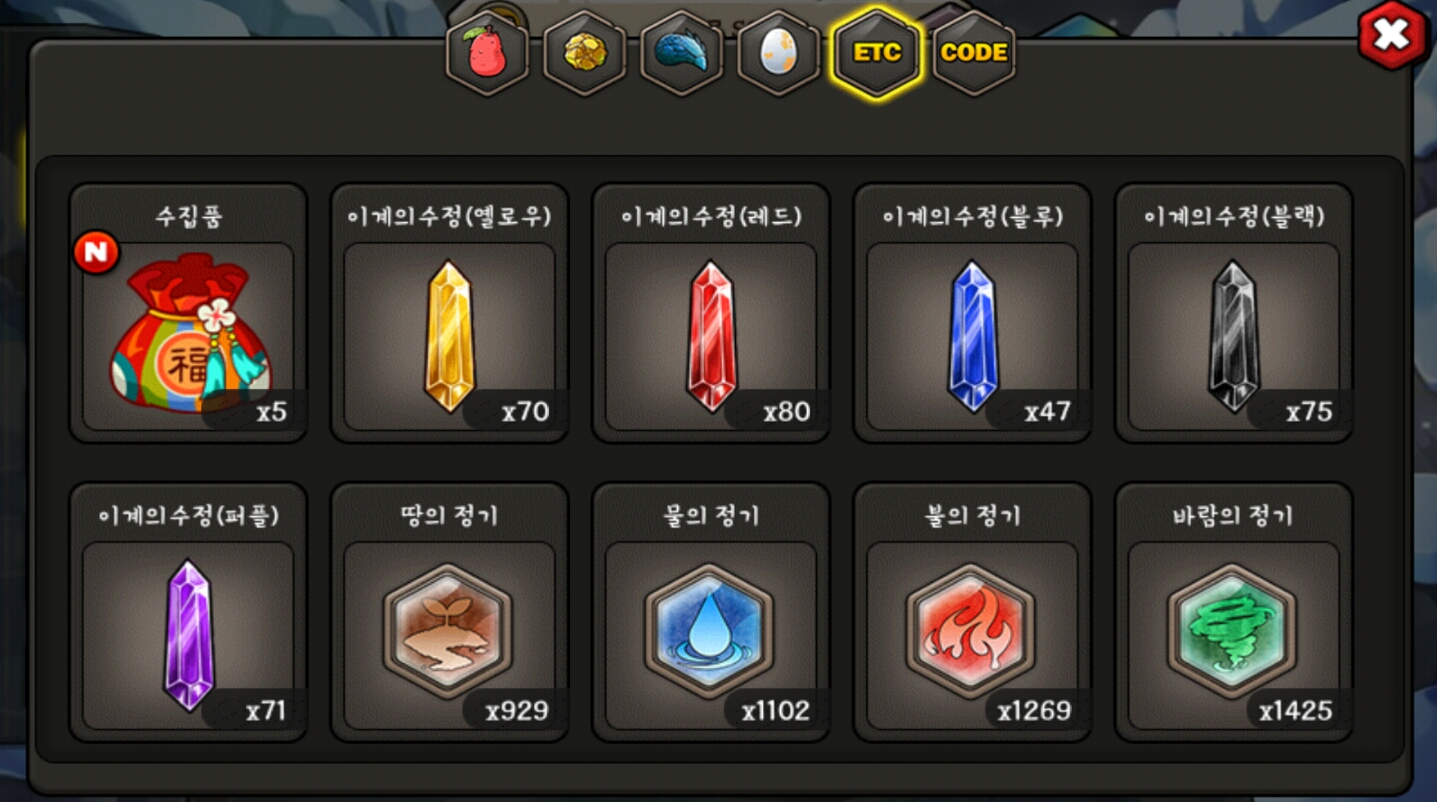Open the blue dragon wing tab
Screen dimensions: 1437x802
coord(681,53)
